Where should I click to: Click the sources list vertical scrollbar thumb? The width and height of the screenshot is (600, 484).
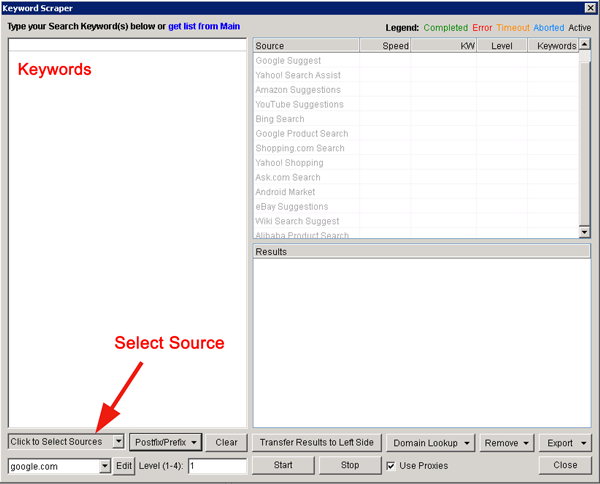(x=584, y=143)
